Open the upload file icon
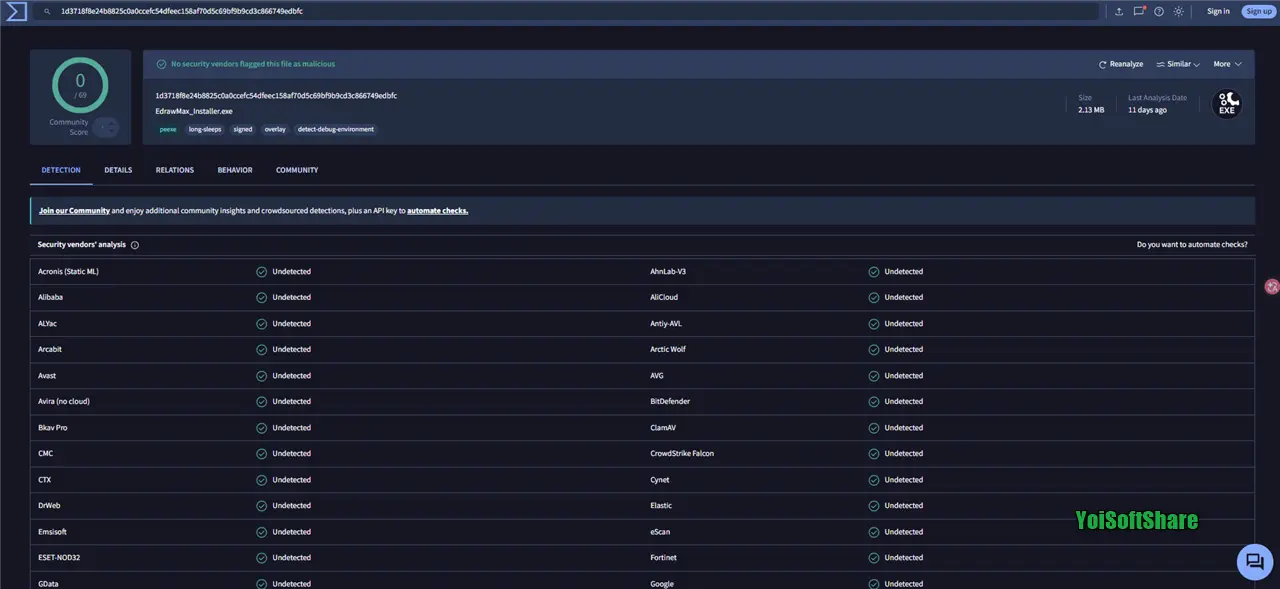The width and height of the screenshot is (1280, 589). (1119, 11)
